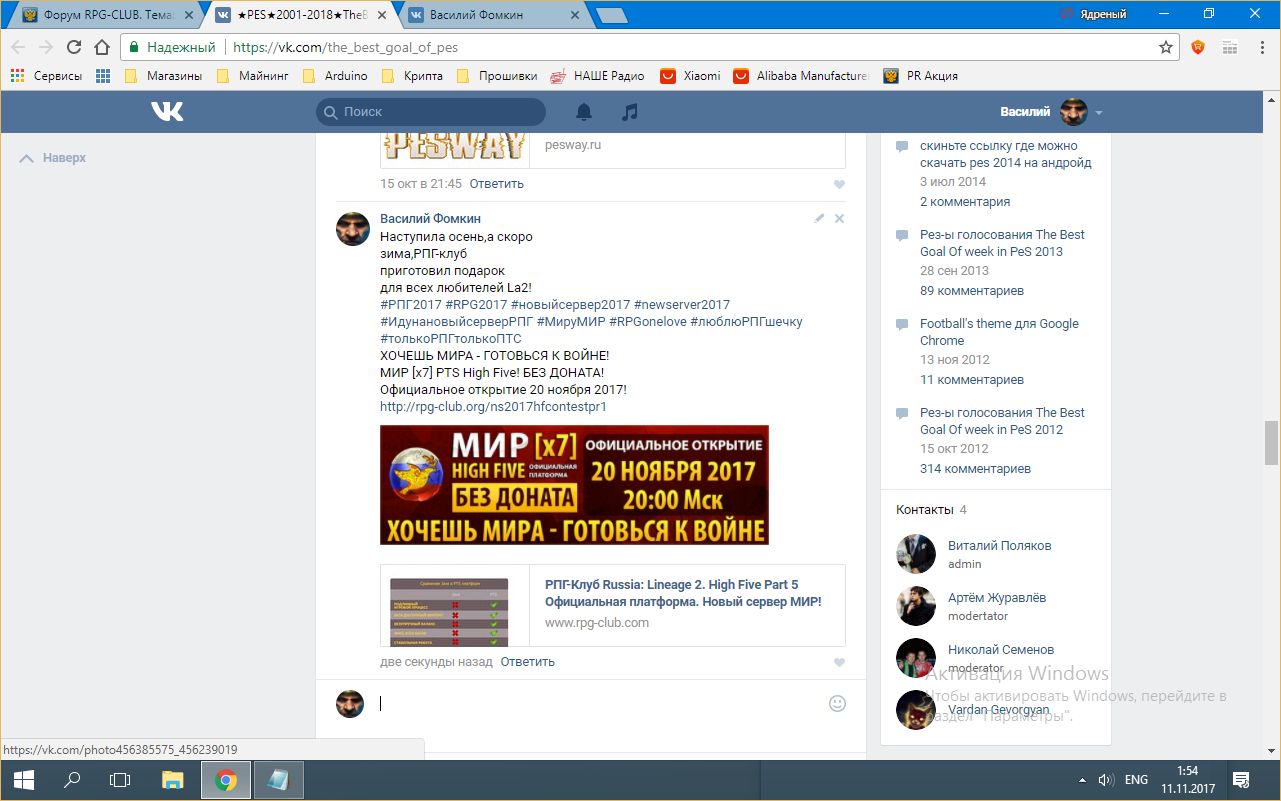The image size is (1281, 801).
Task: Open the Alibaba Manufacturer bookmark
Action: point(801,76)
